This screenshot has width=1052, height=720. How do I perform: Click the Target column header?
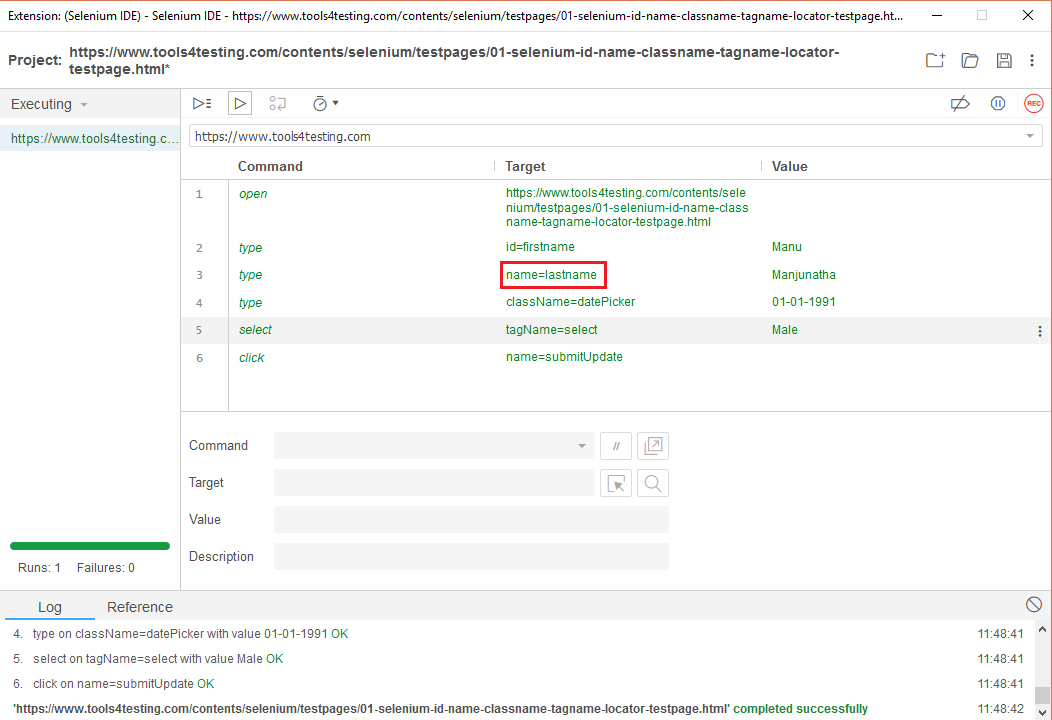coord(525,166)
